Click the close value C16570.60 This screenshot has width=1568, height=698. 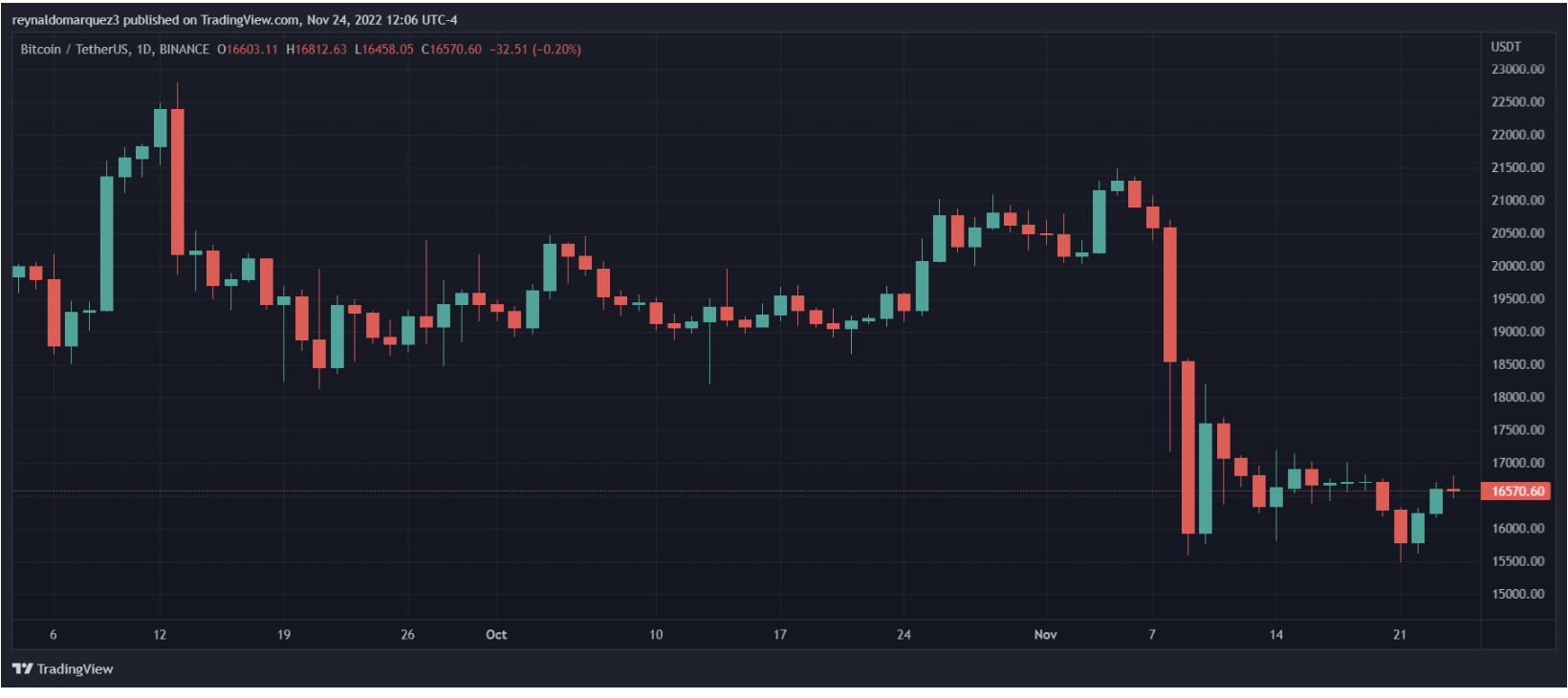tap(451, 50)
